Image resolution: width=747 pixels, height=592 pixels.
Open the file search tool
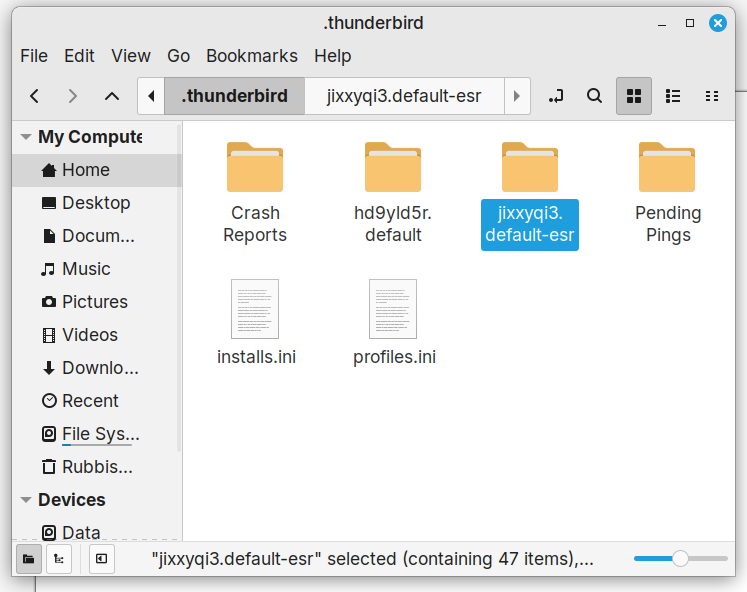click(594, 96)
